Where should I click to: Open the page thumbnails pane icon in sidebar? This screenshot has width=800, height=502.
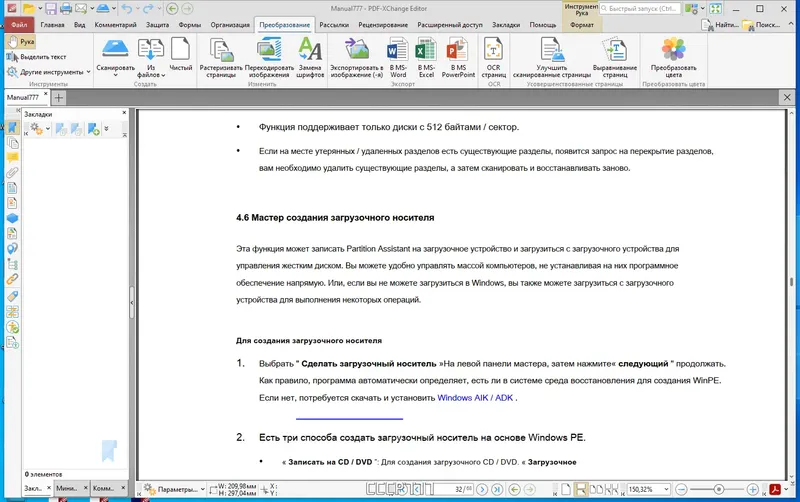click(x=12, y=143)
